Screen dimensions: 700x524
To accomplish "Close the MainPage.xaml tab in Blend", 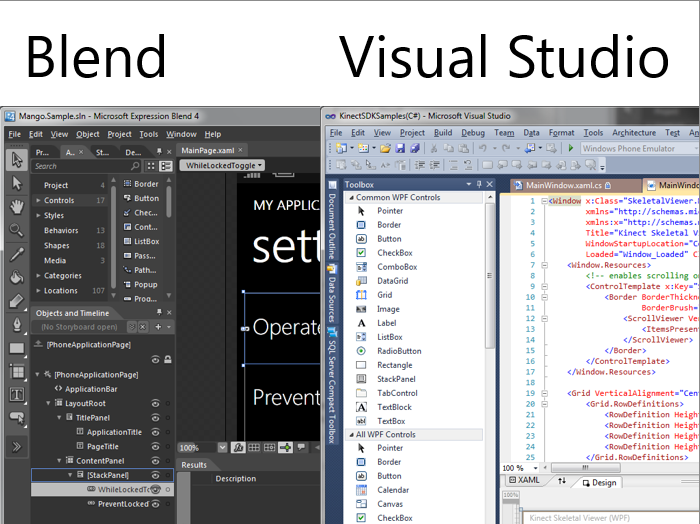I will (x=240, y=150).
